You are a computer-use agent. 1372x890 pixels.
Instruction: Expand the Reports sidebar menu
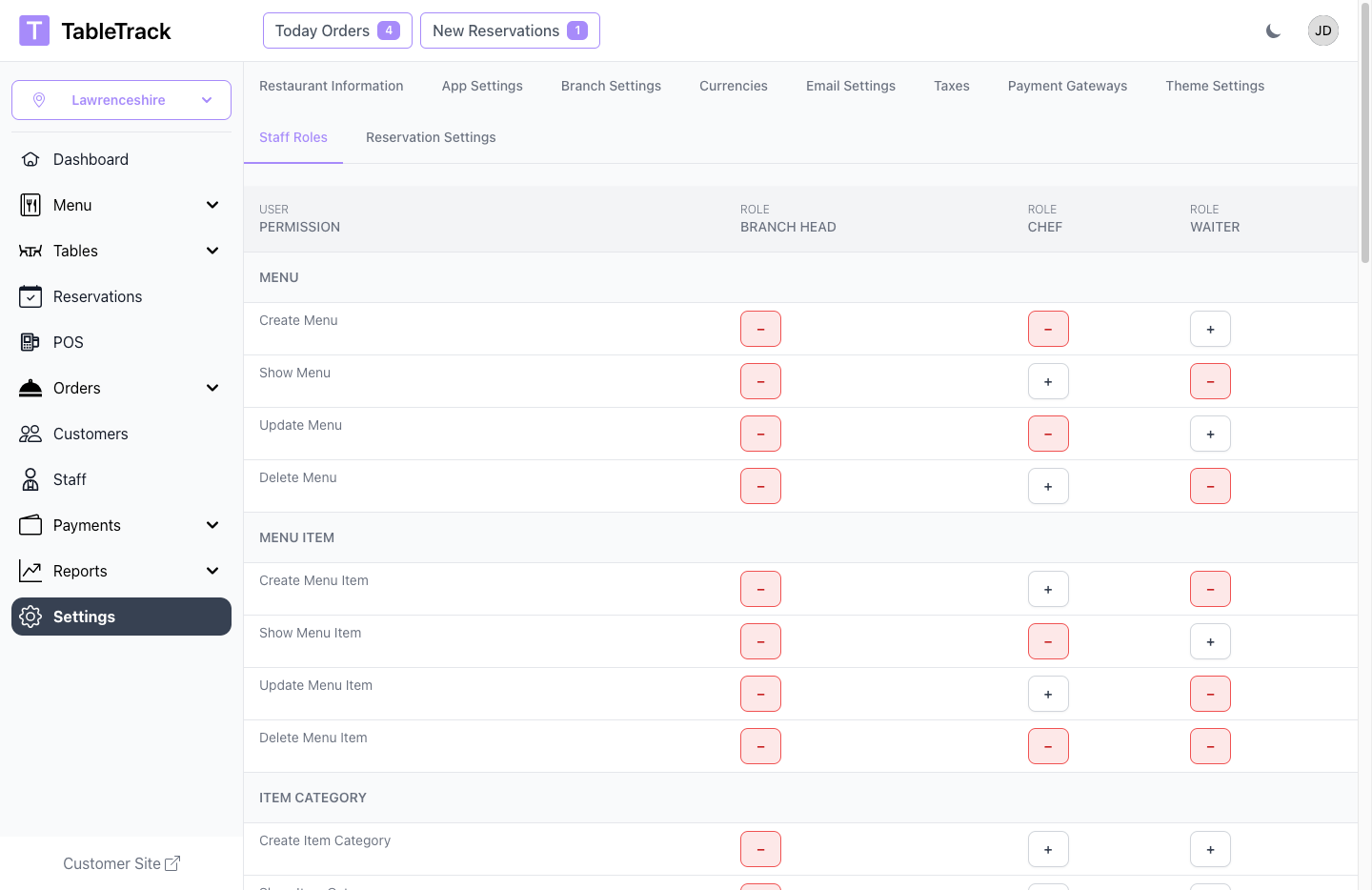pos(212,571)
